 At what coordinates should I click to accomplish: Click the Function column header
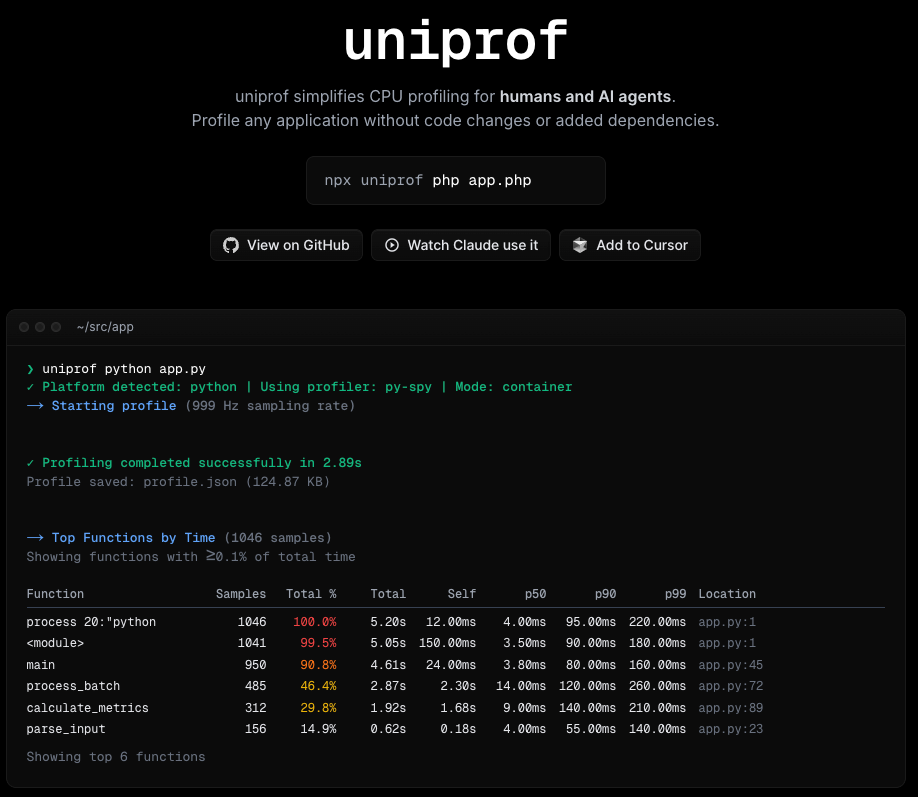[x=55, y=594]
